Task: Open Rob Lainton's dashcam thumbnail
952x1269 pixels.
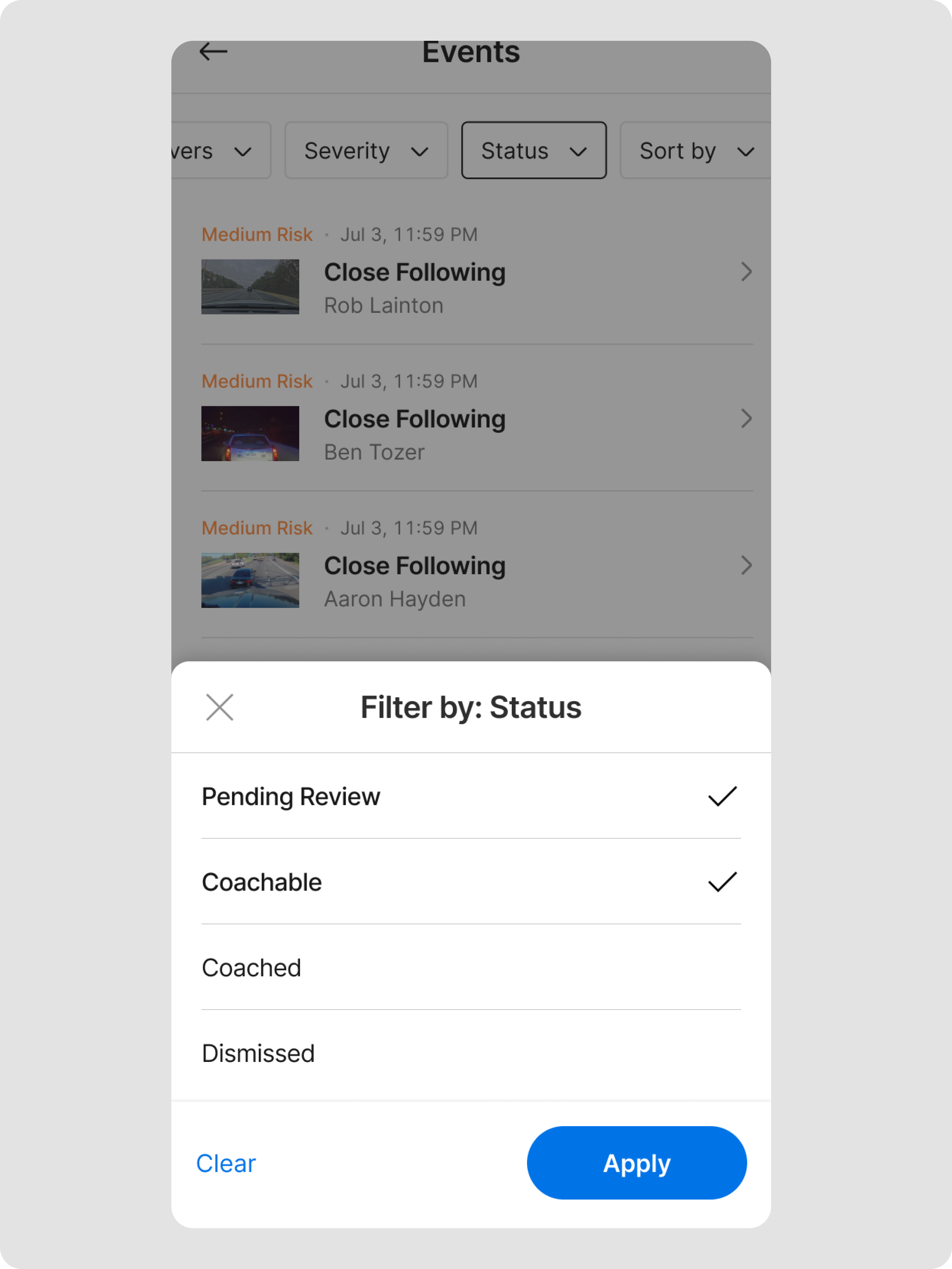Action: (250, 287)
